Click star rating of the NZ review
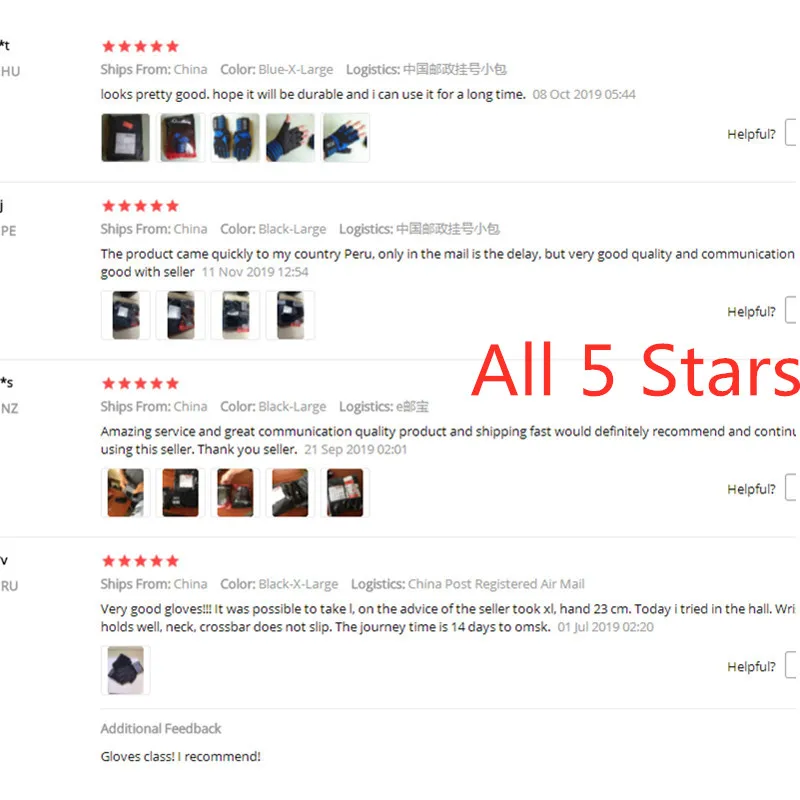 140,384
